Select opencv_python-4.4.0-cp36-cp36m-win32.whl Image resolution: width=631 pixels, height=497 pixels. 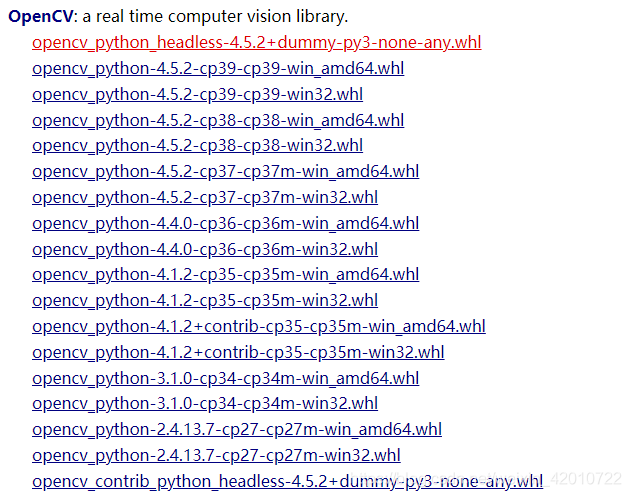coord(205,250)
